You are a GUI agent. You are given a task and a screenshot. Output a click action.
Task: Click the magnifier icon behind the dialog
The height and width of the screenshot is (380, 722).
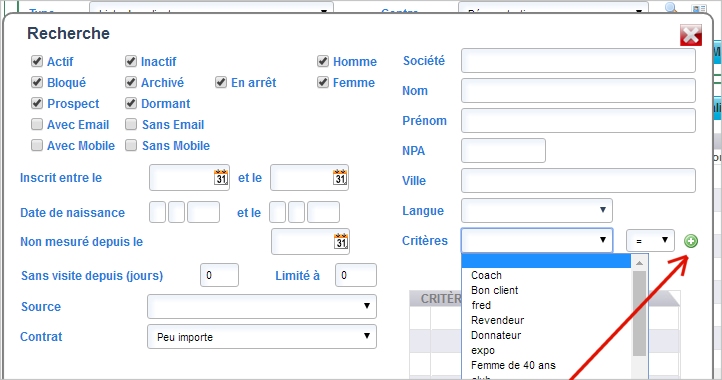point(671,7)
